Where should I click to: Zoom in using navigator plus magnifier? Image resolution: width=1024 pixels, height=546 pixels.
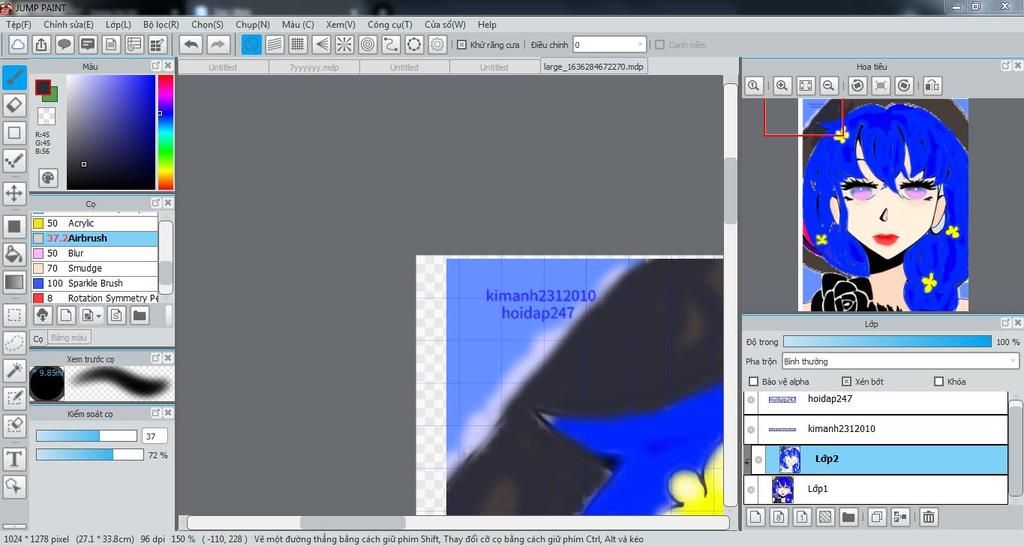point(782,86)
